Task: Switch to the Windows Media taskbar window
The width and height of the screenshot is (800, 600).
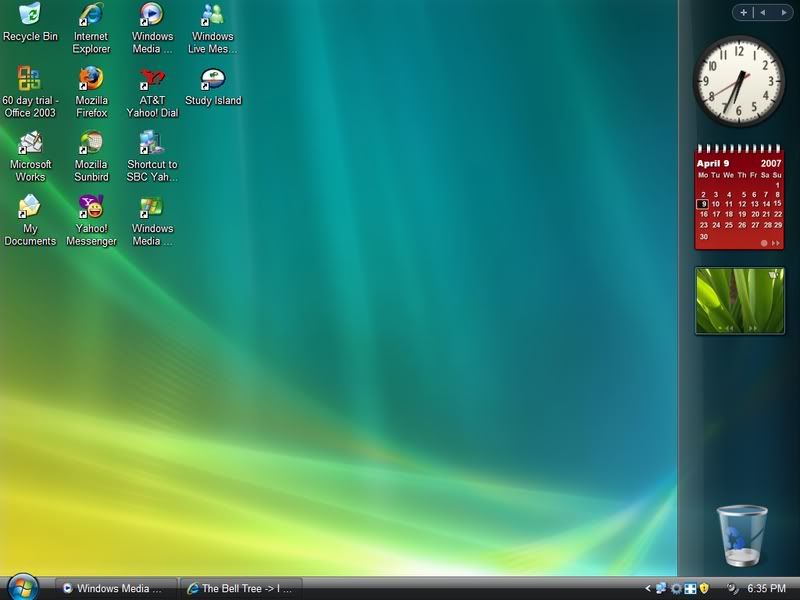Action: pos(115,589)
